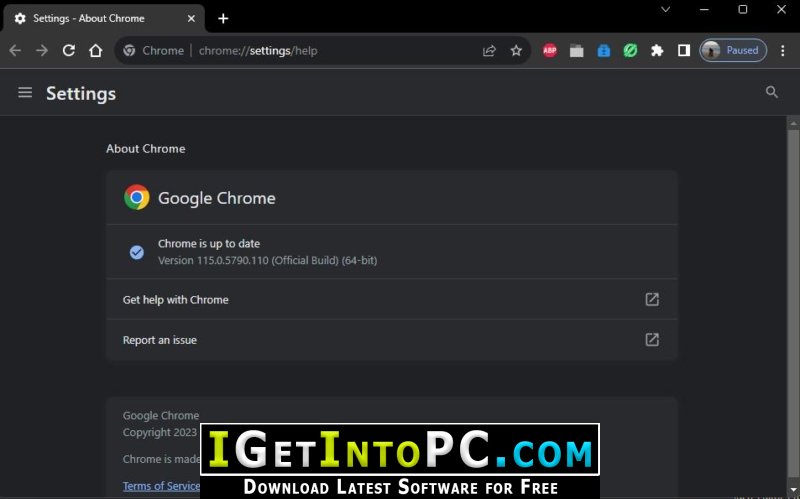Open Get help with Chrome
The height and width of the screenshot is (499, 800).
point(392,300)
